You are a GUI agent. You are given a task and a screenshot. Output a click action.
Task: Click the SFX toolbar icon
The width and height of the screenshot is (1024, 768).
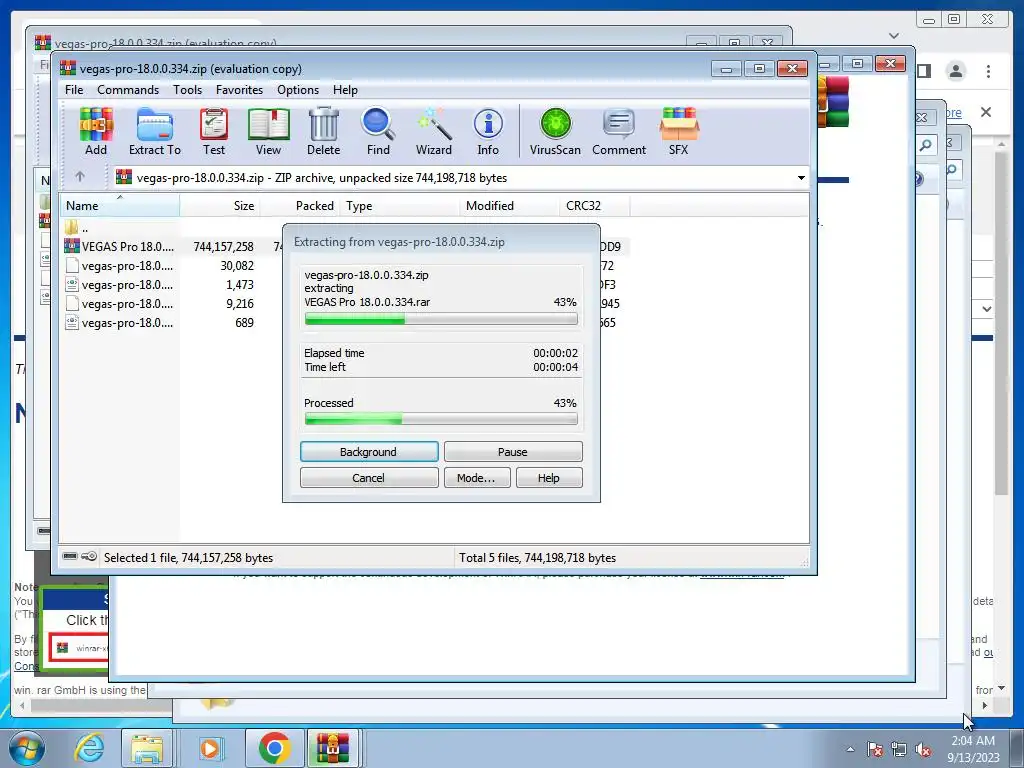click(679, 131)
